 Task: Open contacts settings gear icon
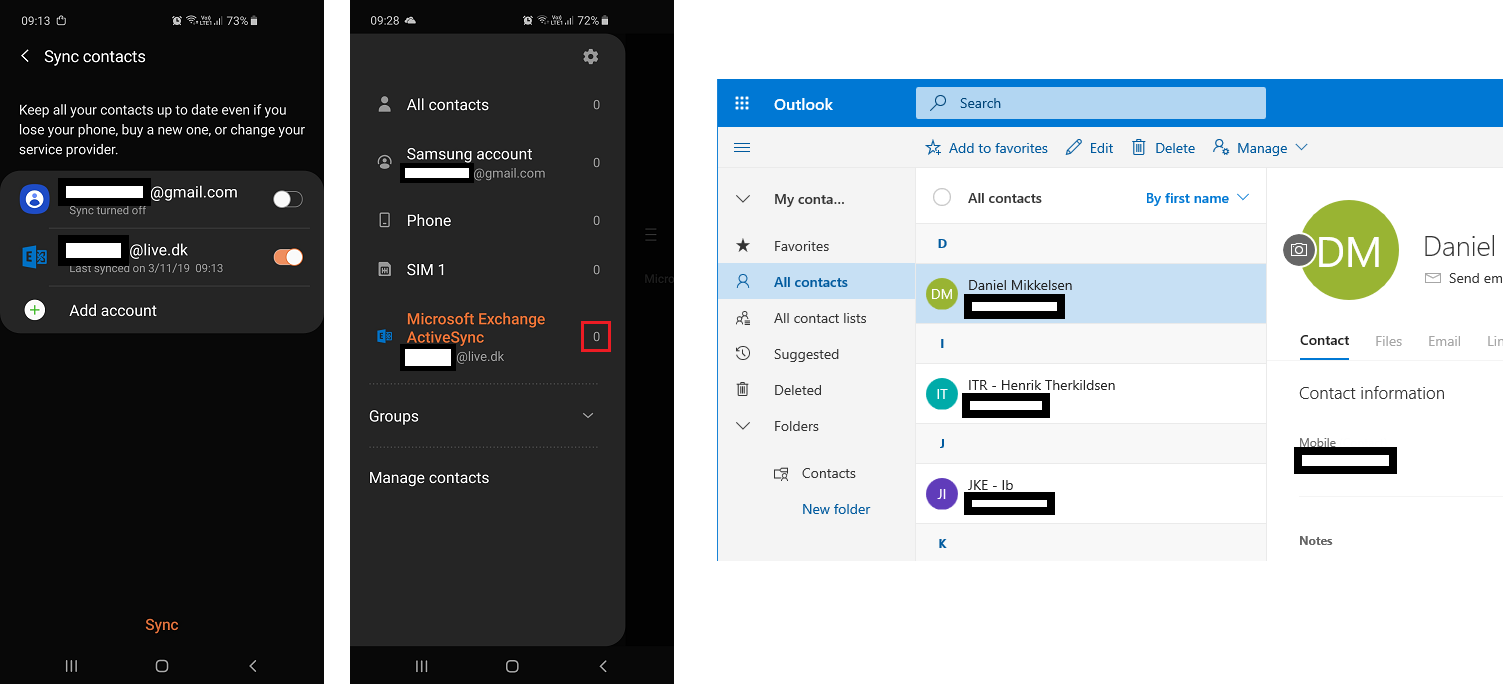[x=591, y=57]
